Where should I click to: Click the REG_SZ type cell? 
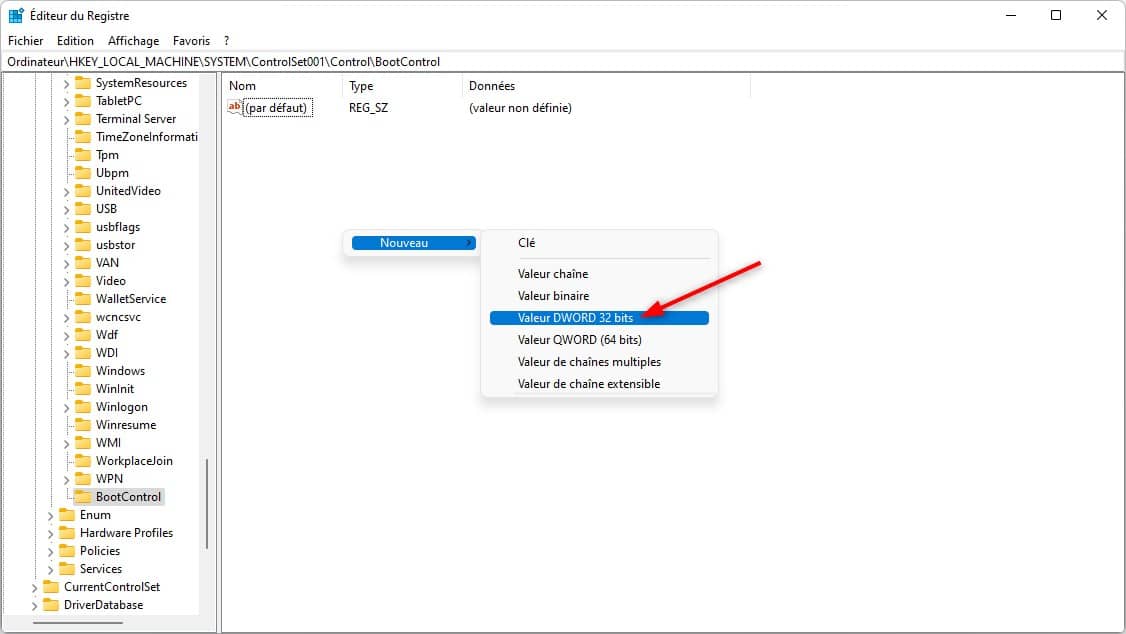pyautogui.click(x=368, y=108)
